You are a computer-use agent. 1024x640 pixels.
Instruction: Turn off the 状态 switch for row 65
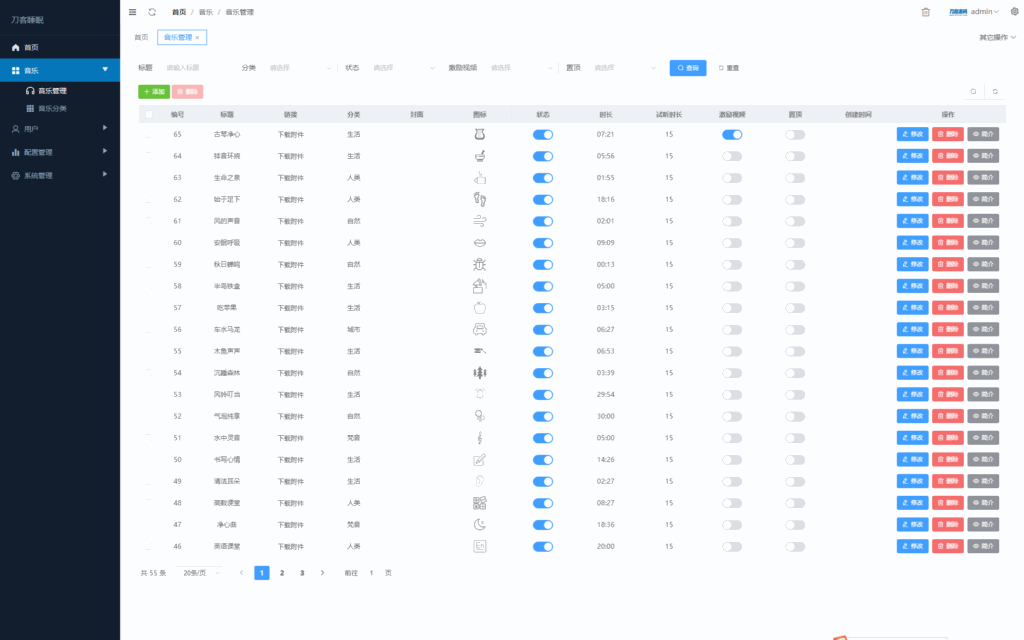543,134
